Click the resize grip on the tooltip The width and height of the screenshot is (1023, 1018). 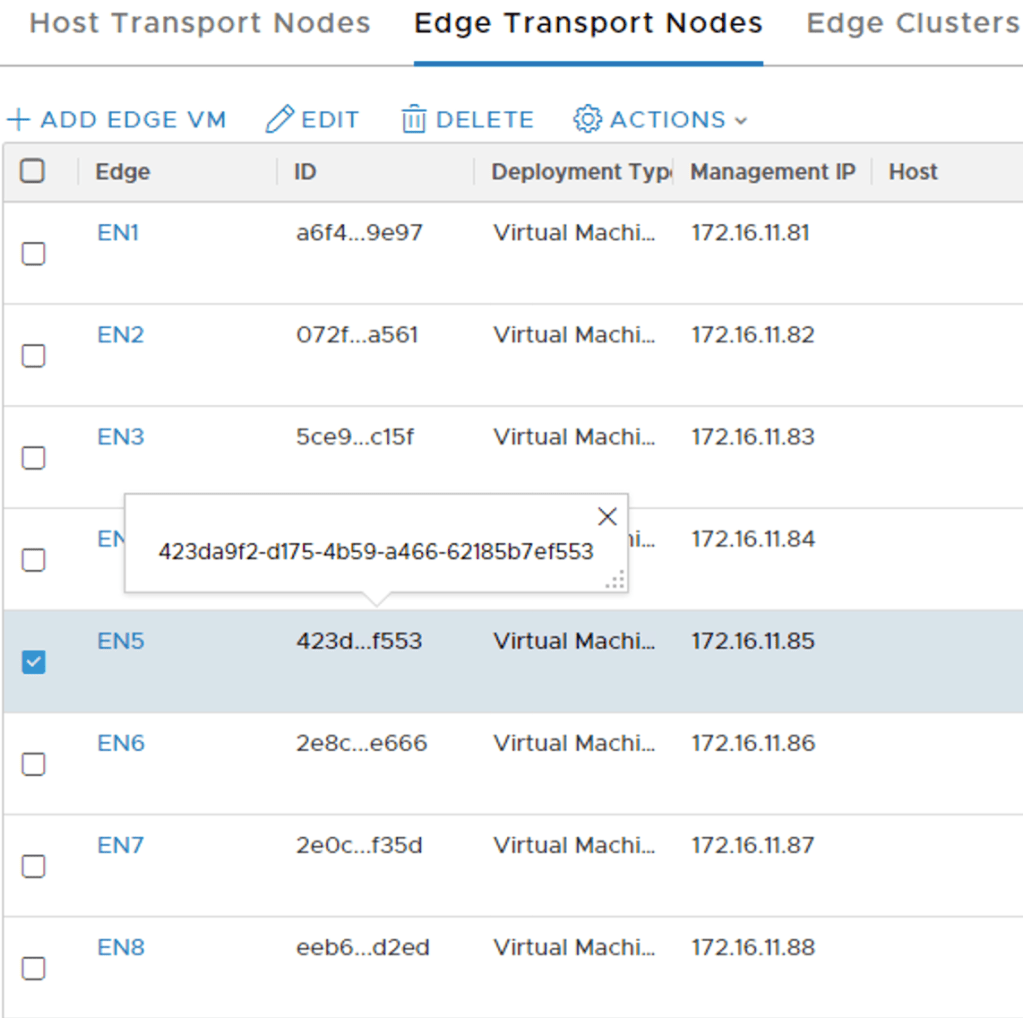(x=616, y=579)
